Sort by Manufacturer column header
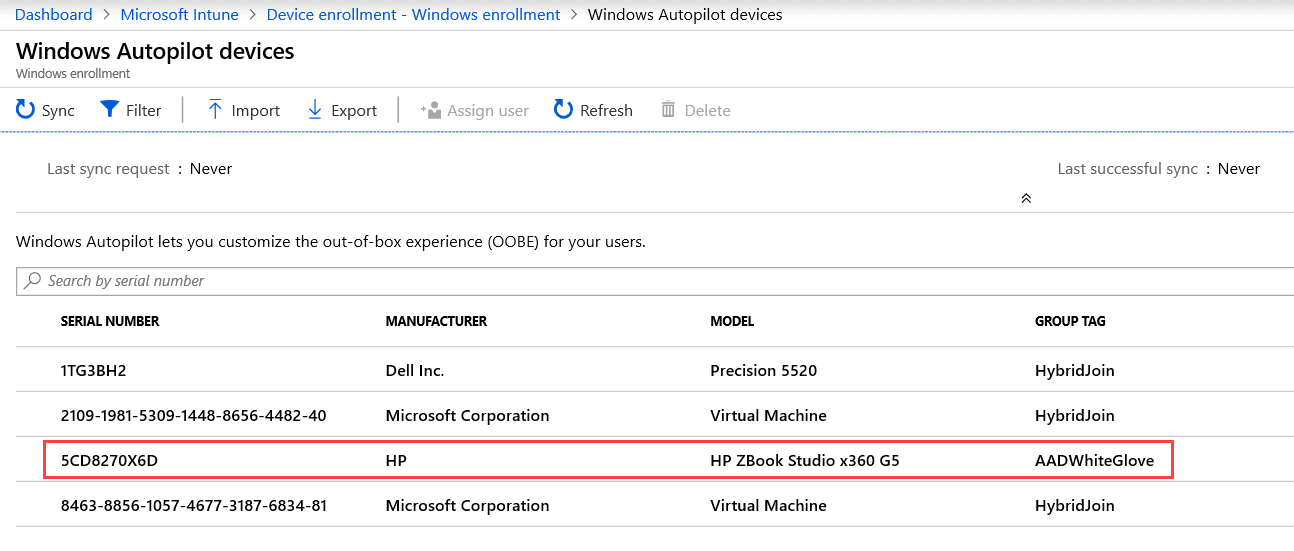This screenshot has height=551, width=1294. 436,321
